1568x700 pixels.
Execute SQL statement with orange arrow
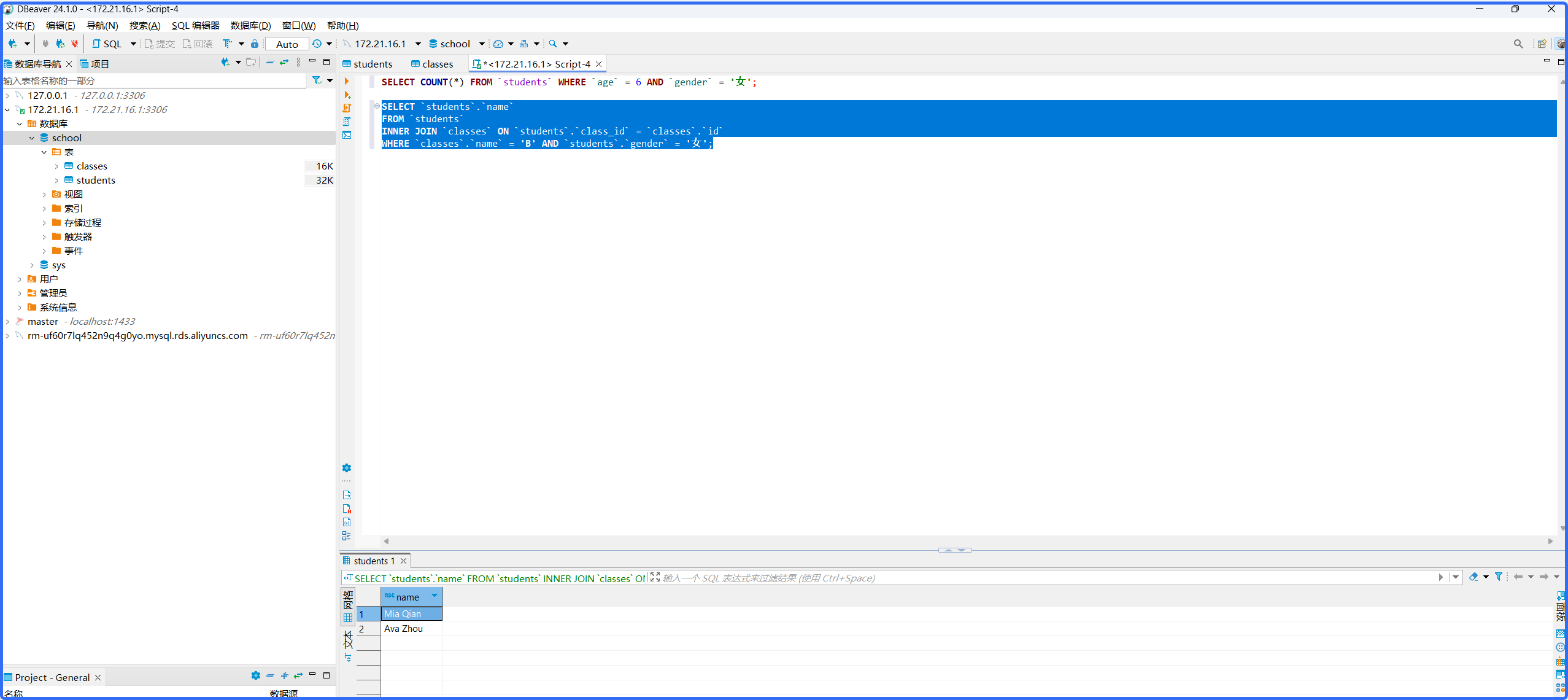[x=347, y=81]
